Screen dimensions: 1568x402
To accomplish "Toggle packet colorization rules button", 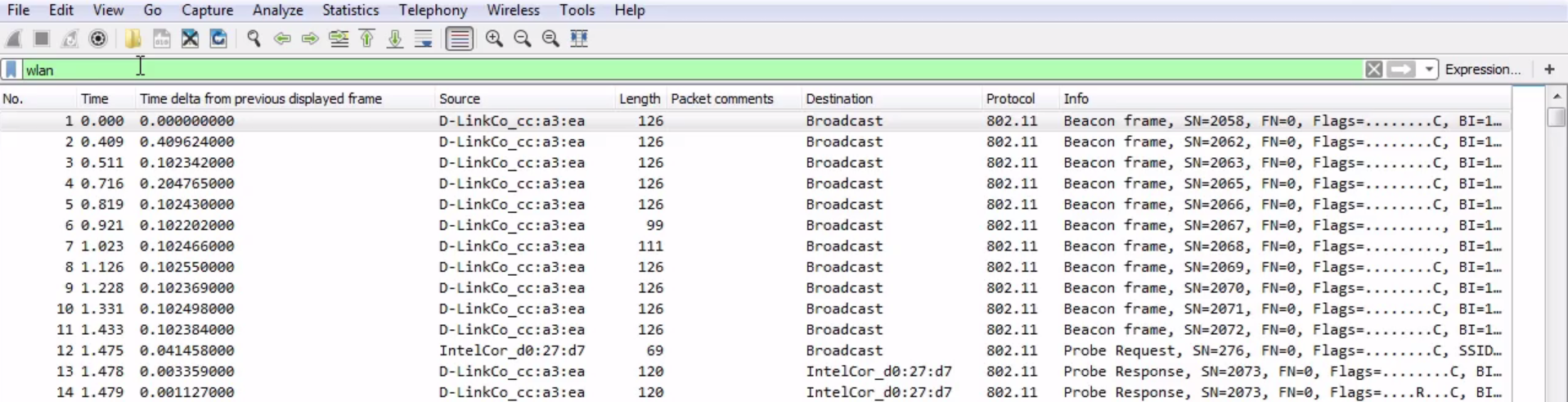I will point(460,38).
